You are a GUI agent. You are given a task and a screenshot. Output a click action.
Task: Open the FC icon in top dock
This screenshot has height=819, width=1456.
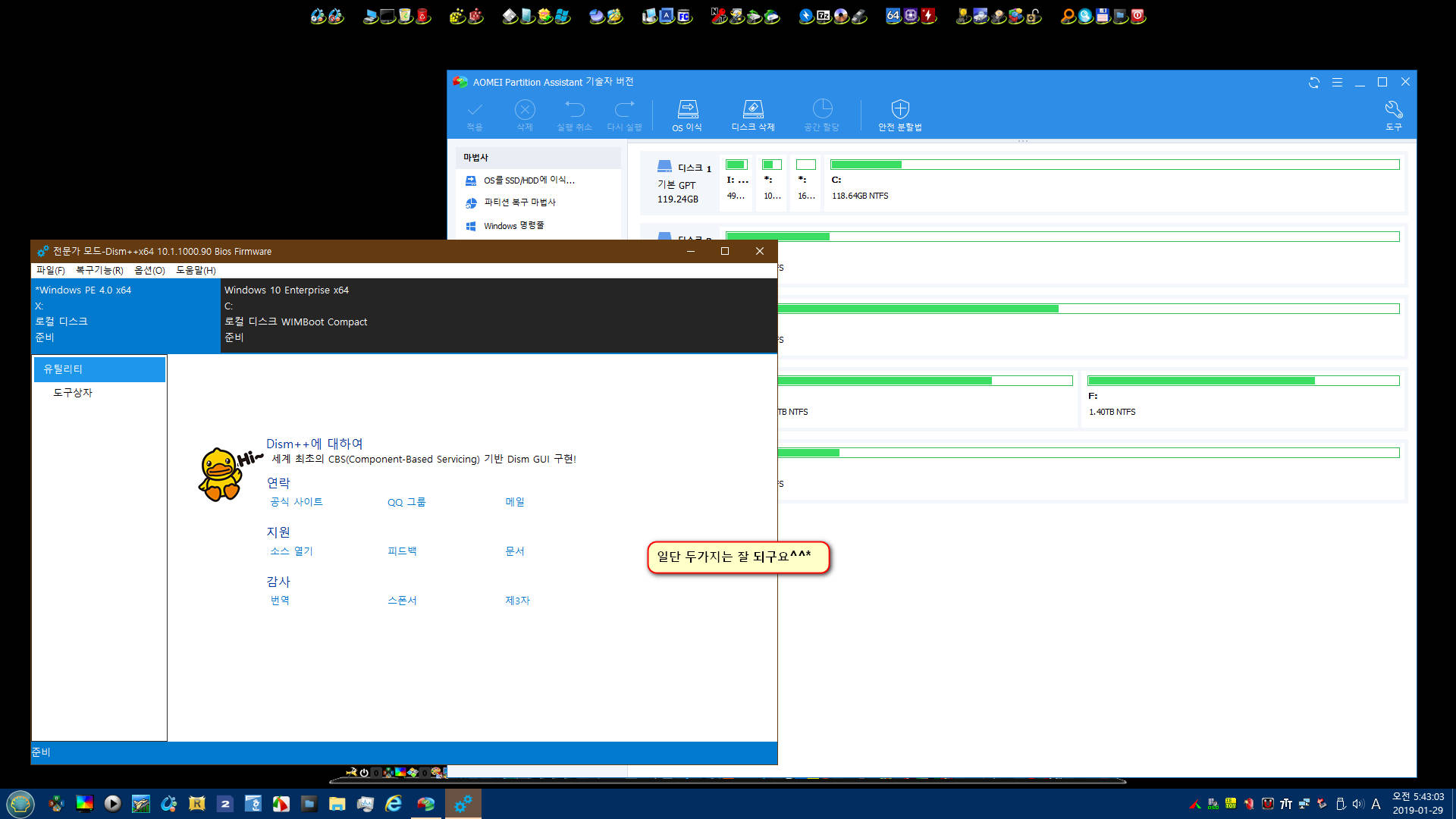coord(684,16)
